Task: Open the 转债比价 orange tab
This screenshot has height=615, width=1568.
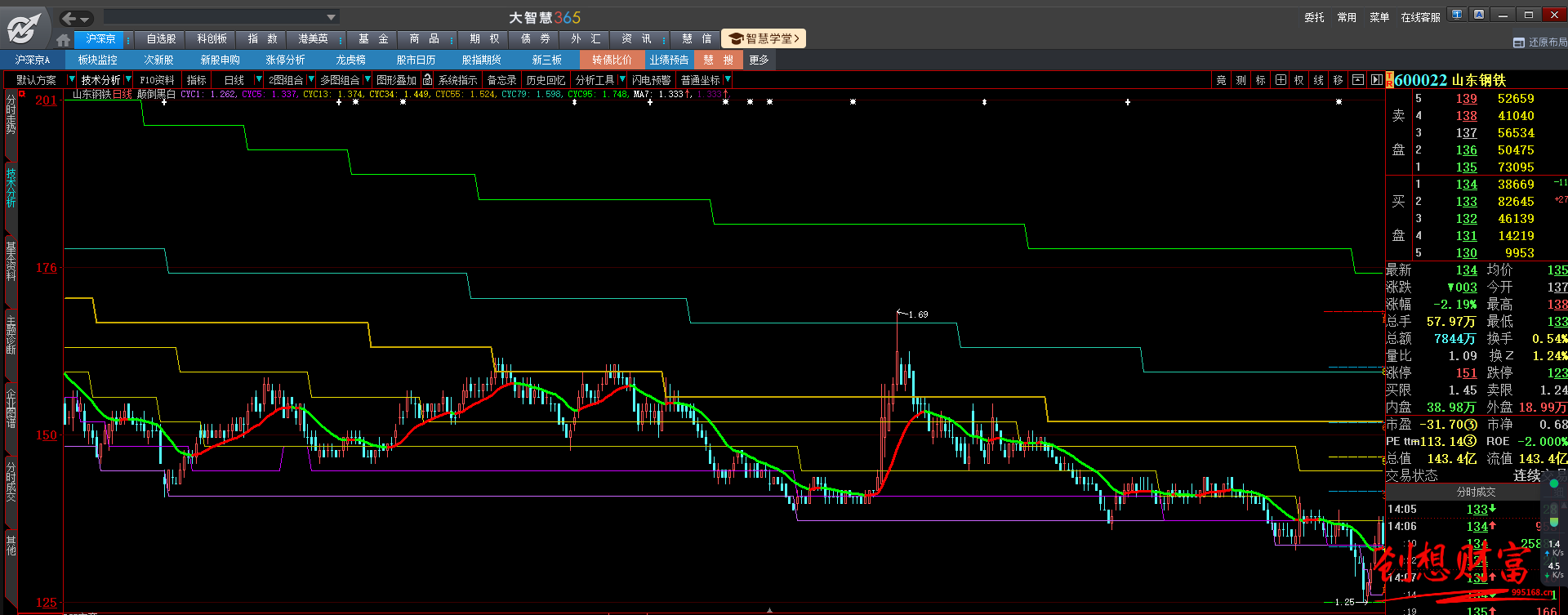Action: click(x=612, y=60)
